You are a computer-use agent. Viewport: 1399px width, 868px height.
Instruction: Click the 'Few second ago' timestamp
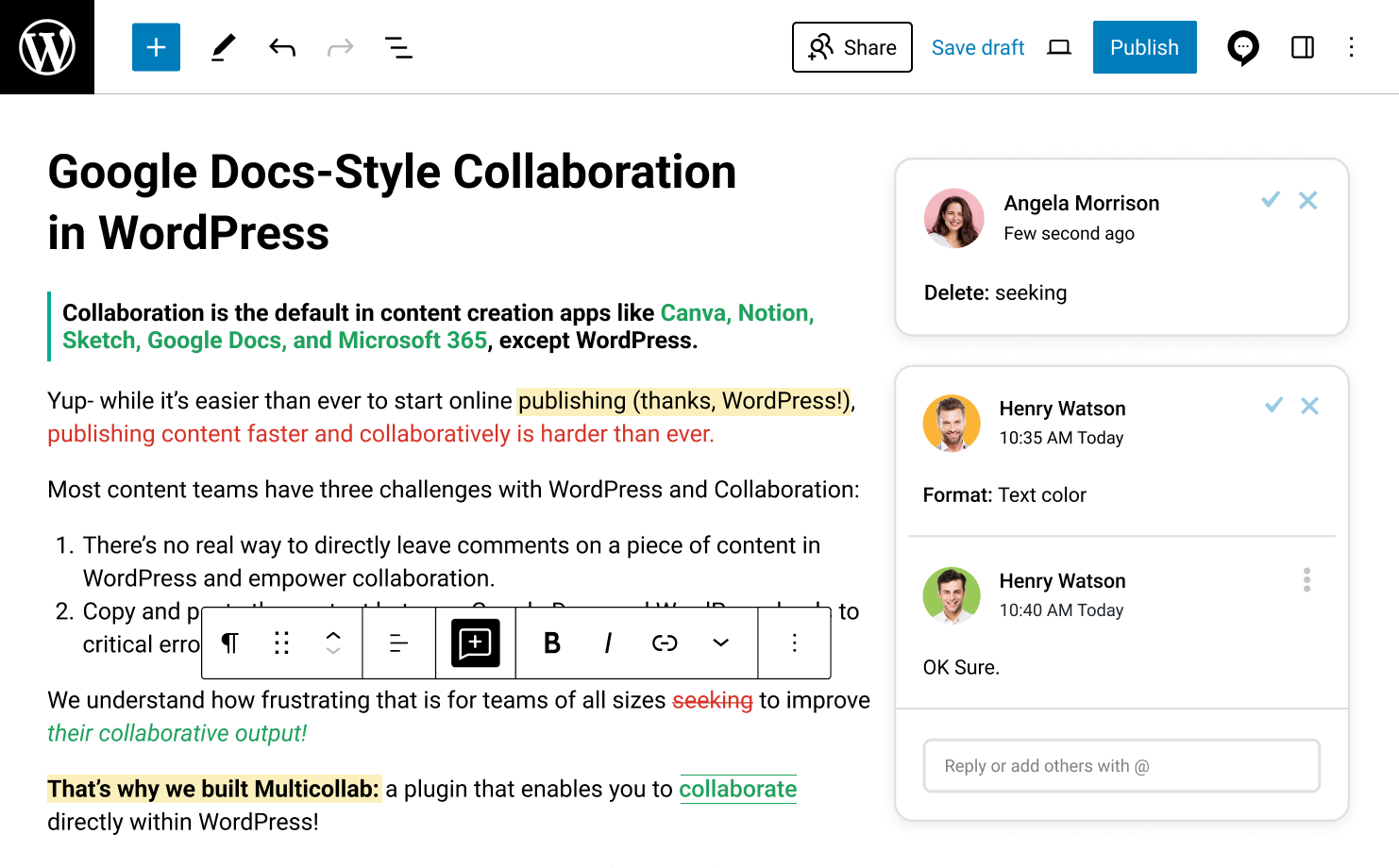tap(1069, 233)
